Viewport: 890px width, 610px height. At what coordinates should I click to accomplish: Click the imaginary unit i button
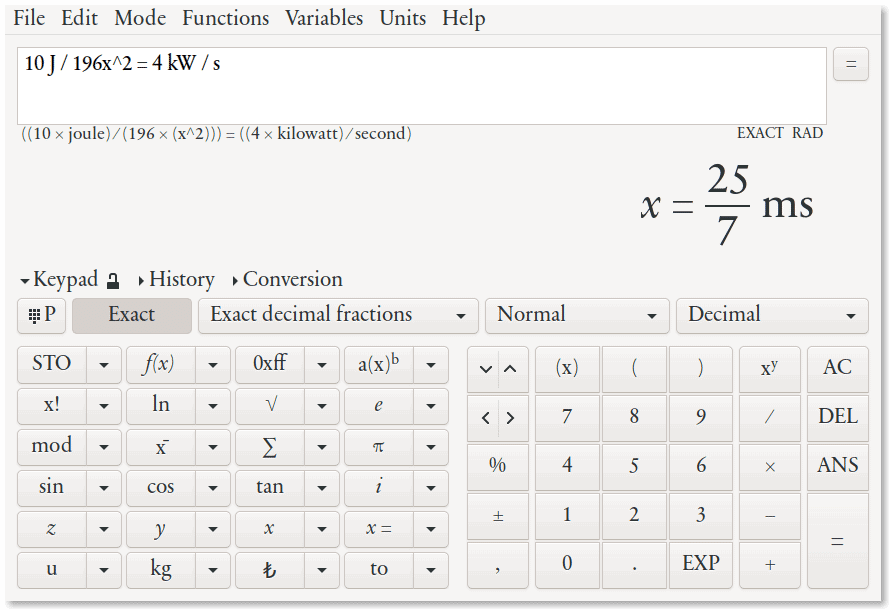(379, 487)
